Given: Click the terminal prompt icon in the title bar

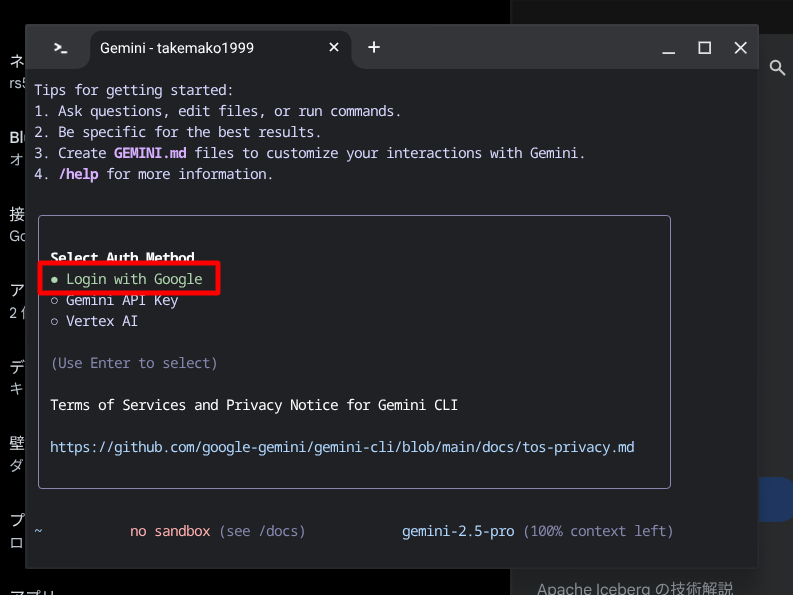Looking at the screenshot, I should 60,48.
